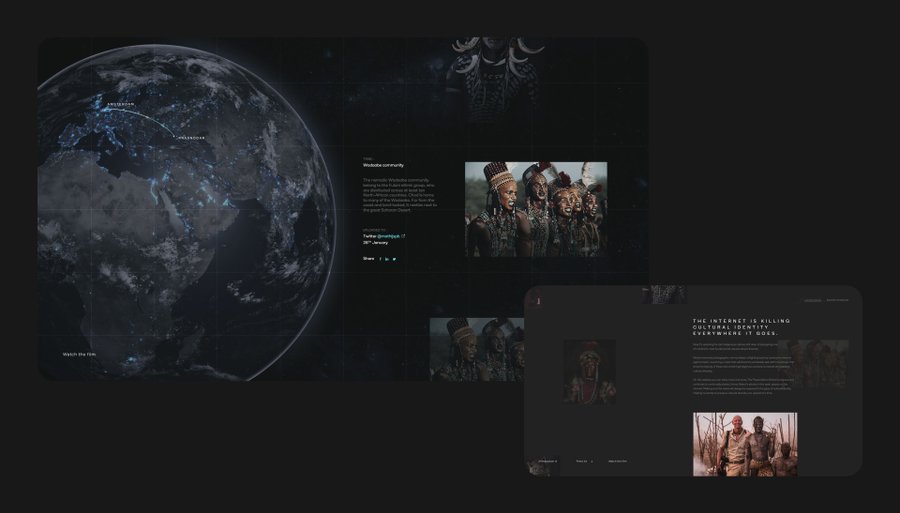
Task: Click the third bottom footer link
Action: click(617, 461)
